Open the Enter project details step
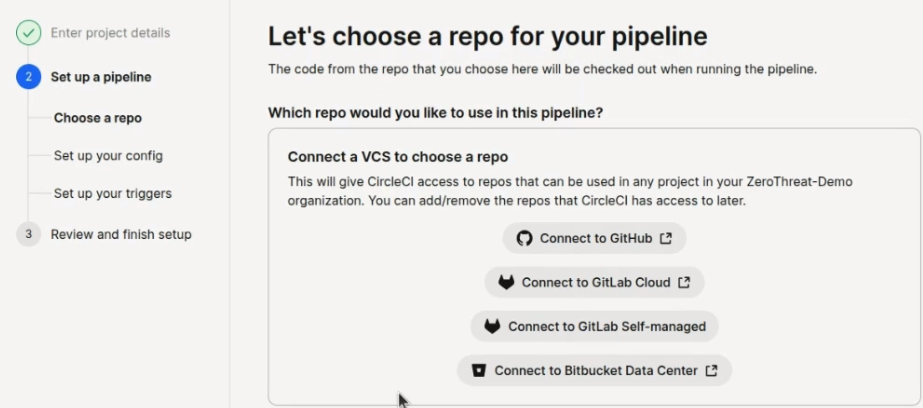This screenshot has height=408, width=923. [110, 33]
